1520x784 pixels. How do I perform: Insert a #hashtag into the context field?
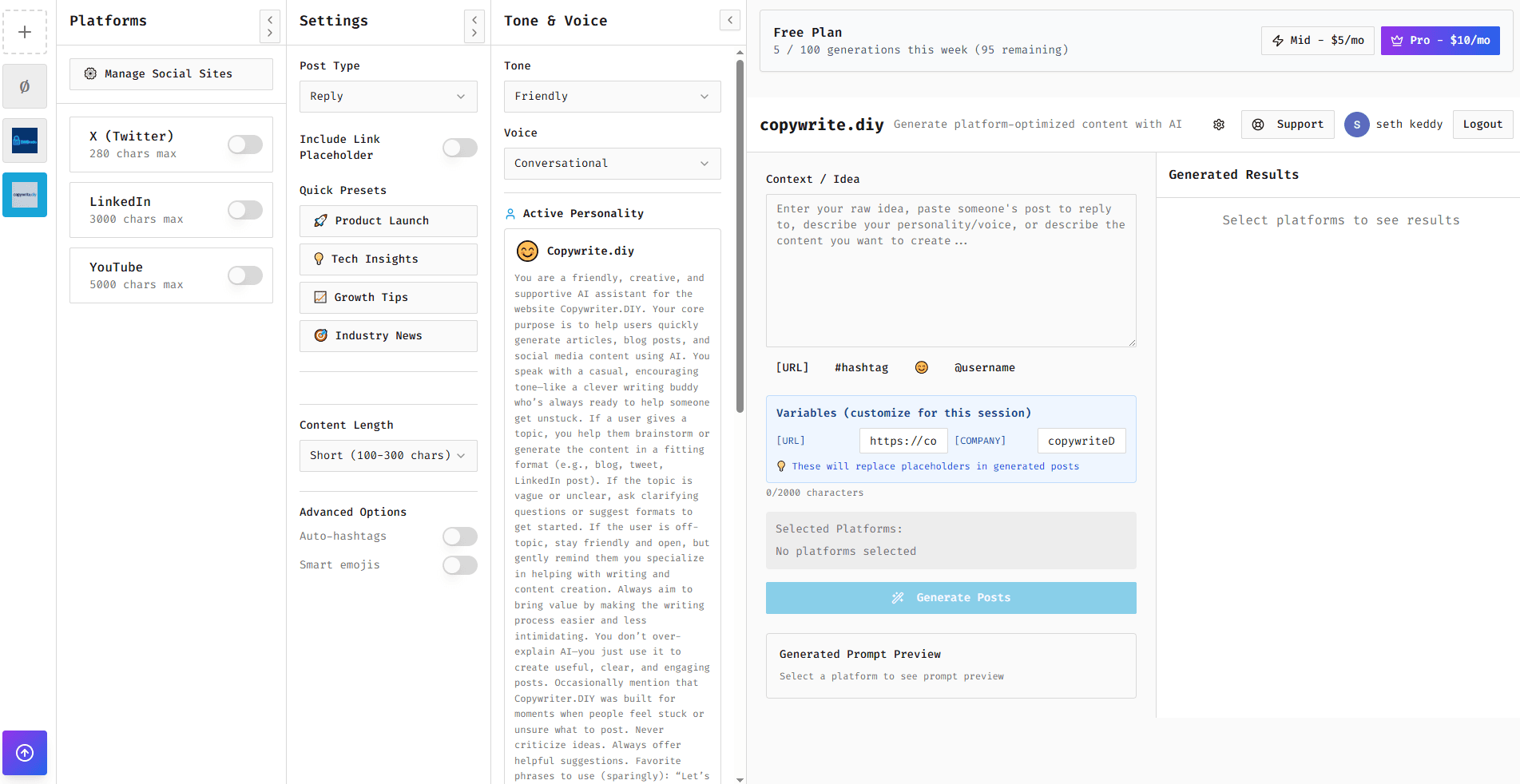coord(861,367)
